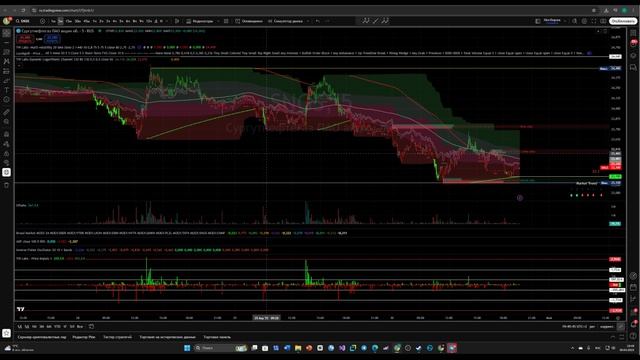Set range to Все
This screenshot has width=640, height=360.
80,327
